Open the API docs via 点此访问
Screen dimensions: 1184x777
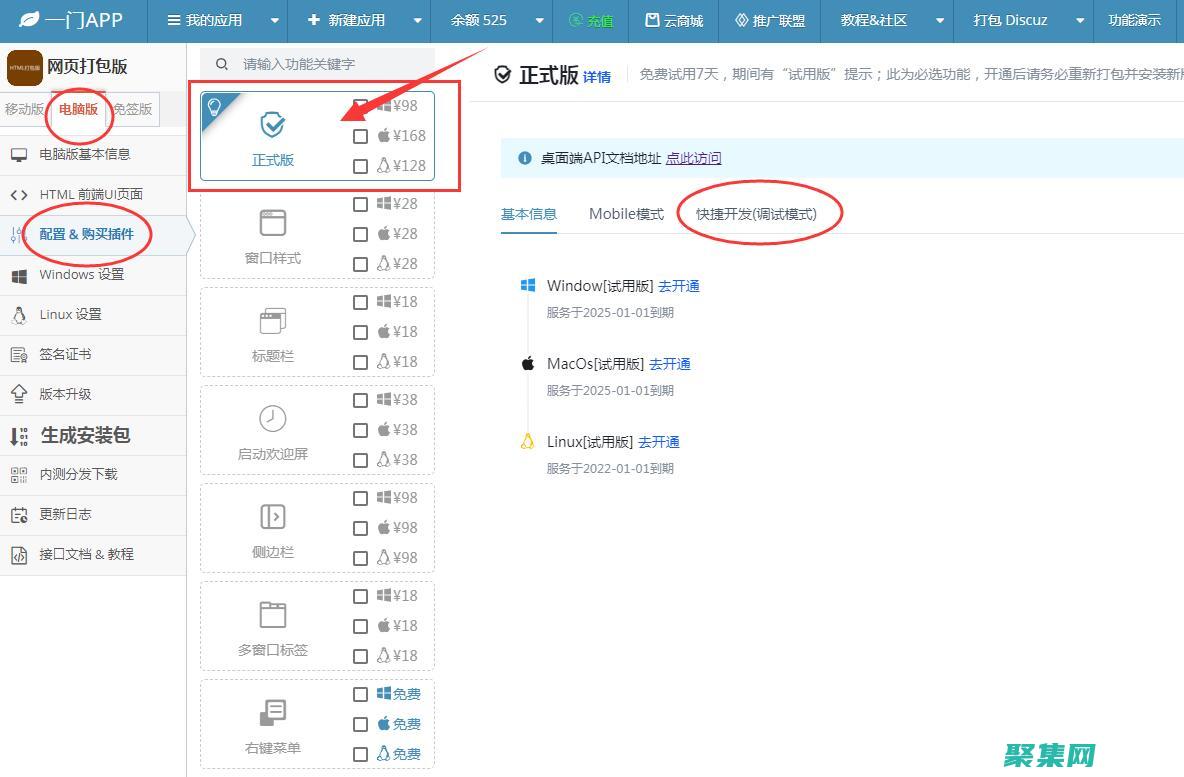coord(694,158)
